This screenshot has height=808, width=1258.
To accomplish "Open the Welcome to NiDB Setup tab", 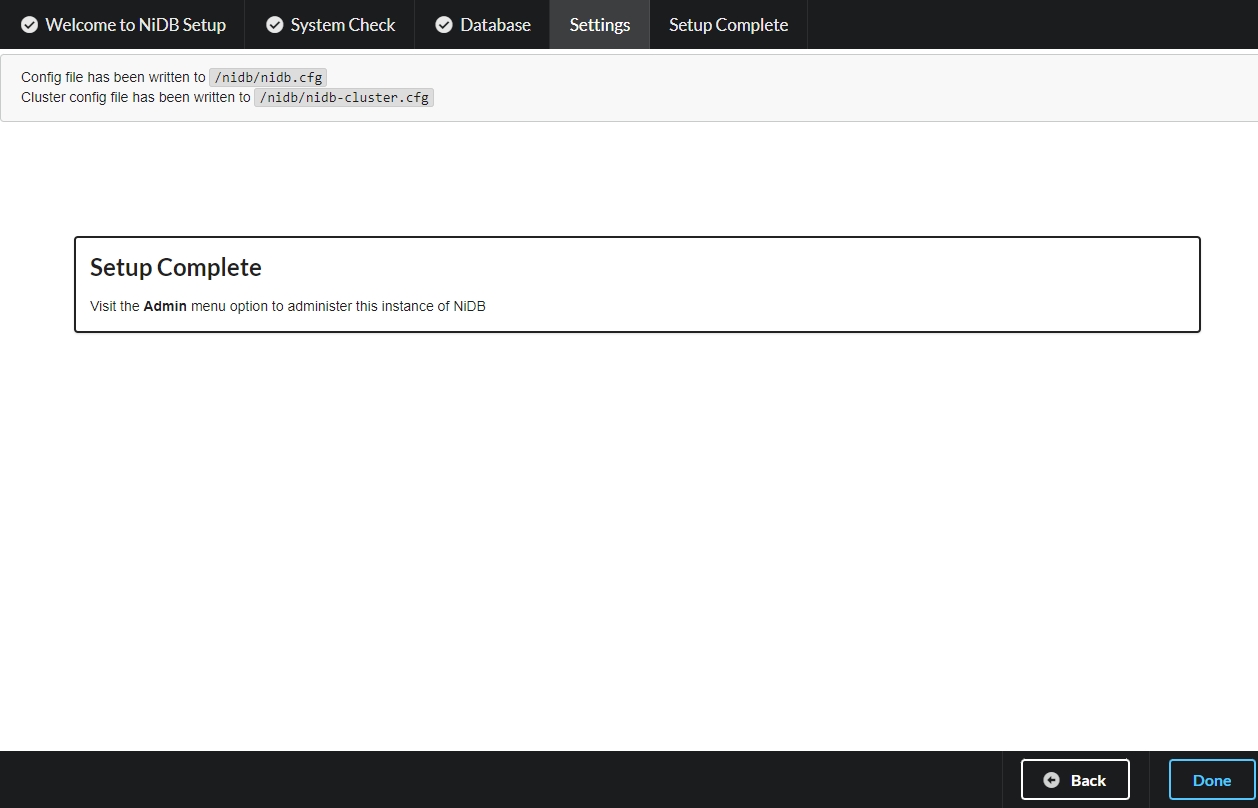I will point(135,25).
